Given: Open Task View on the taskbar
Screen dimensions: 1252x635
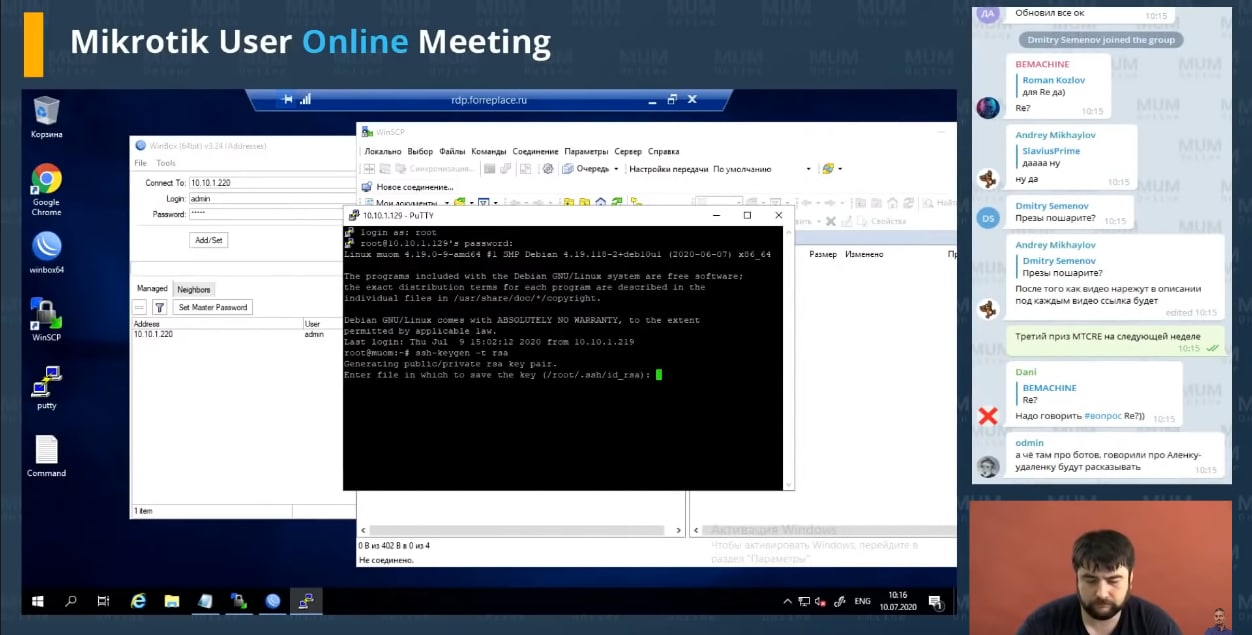Looking at the screenshot, I should [x=104, y=601].
